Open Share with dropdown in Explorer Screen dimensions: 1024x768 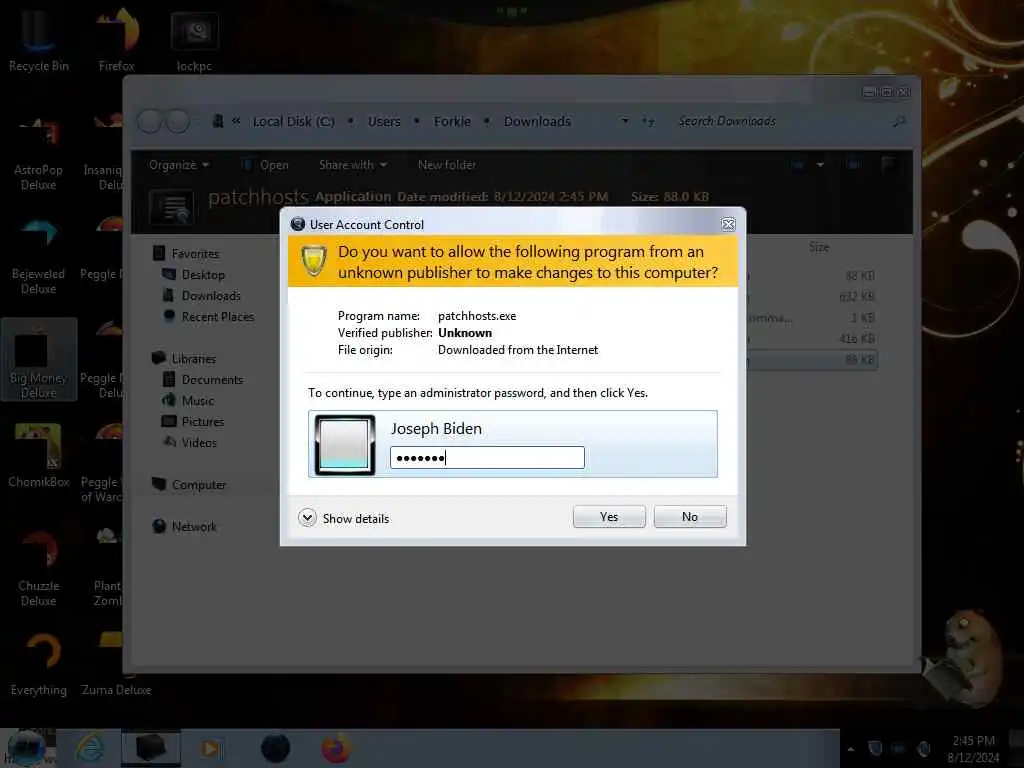click(x=353, y=165)
